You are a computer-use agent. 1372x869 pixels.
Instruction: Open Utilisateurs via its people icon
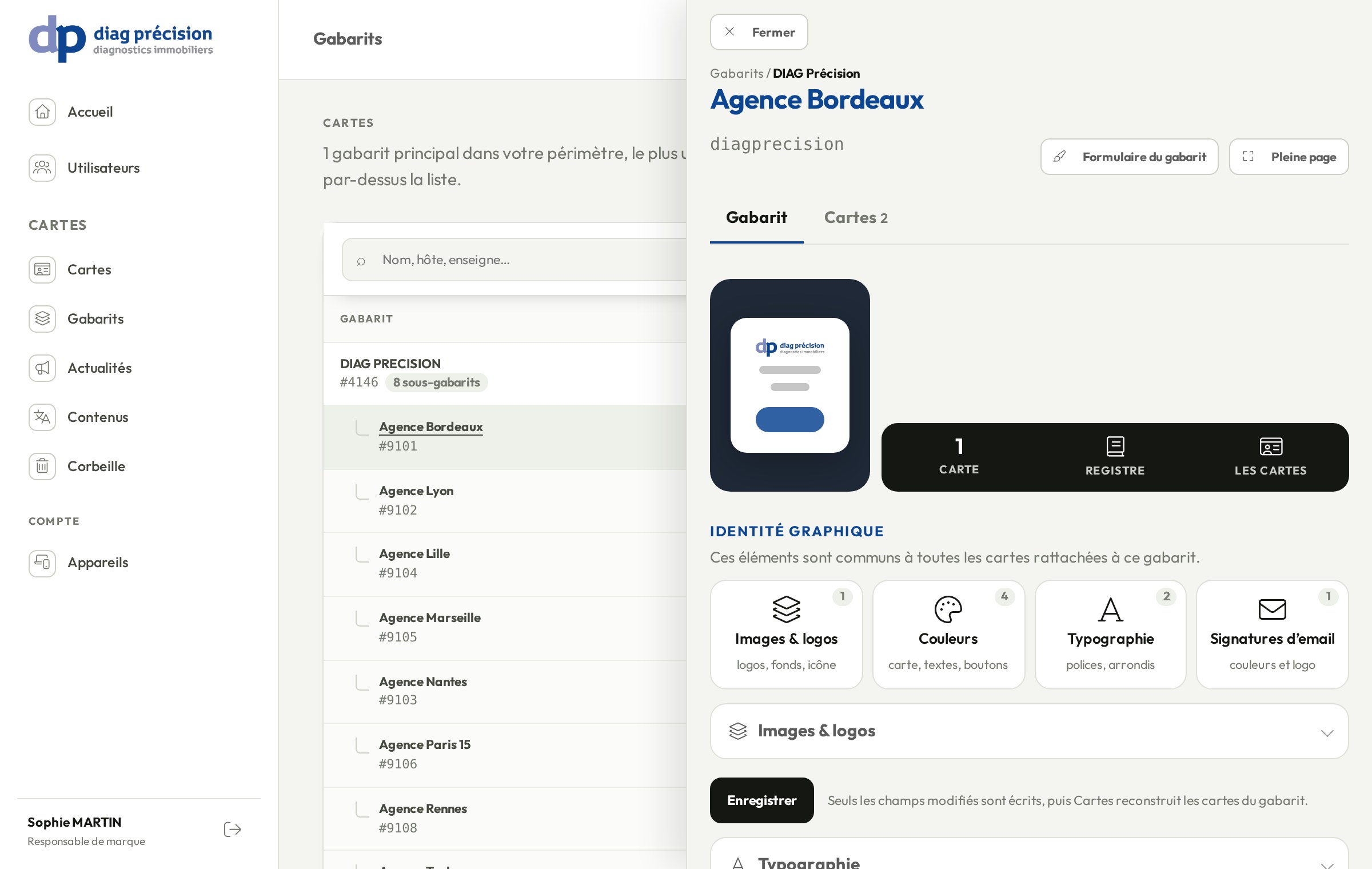pyautogui.click(x=42, y=168)
